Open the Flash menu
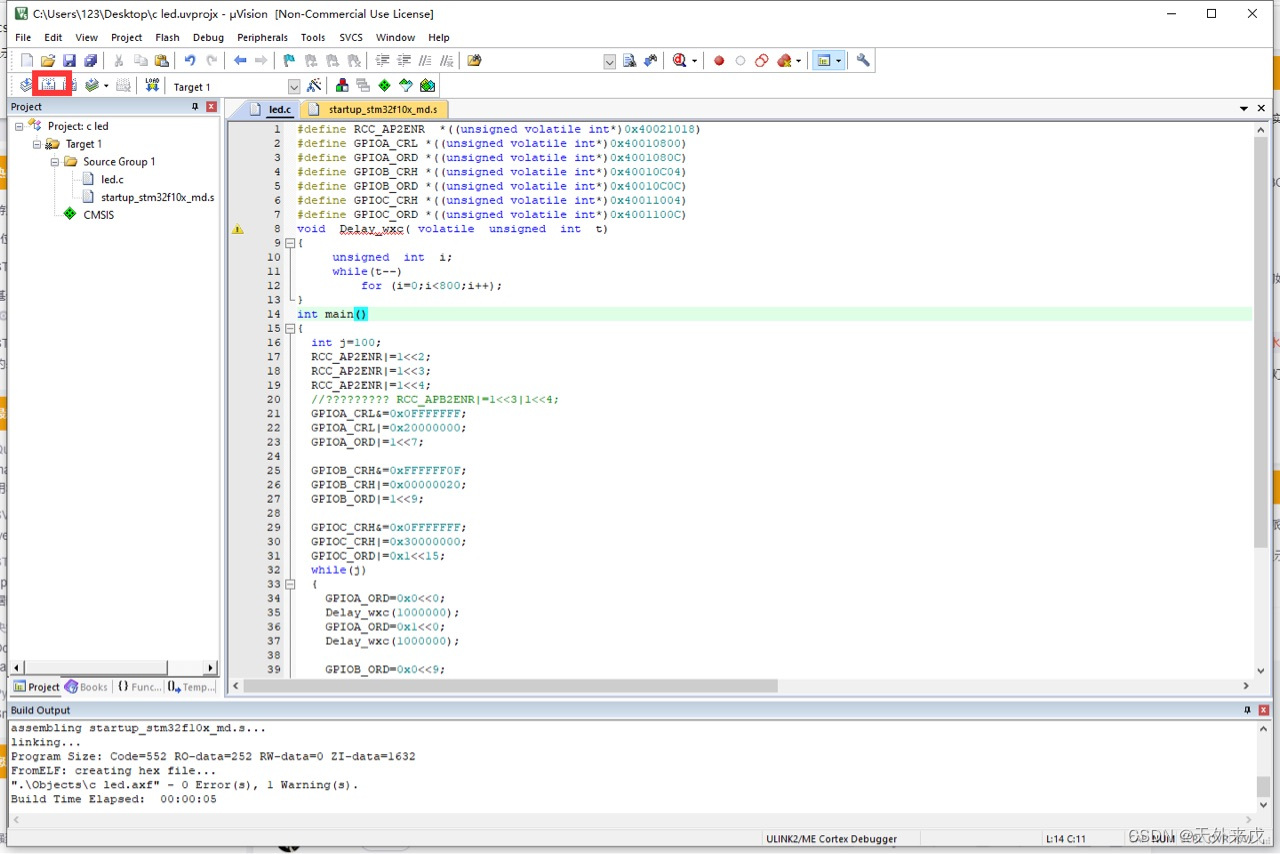The image size is (1280, 854). click(167, 37)
